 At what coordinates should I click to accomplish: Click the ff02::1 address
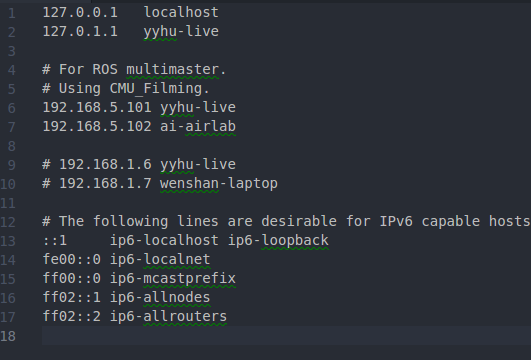72,297
